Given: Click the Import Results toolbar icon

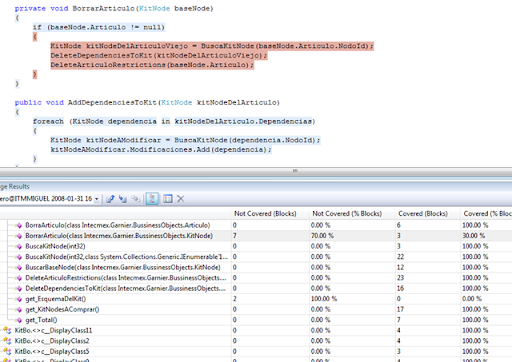Looking at the screenshot, I should (x=123, y=199).
